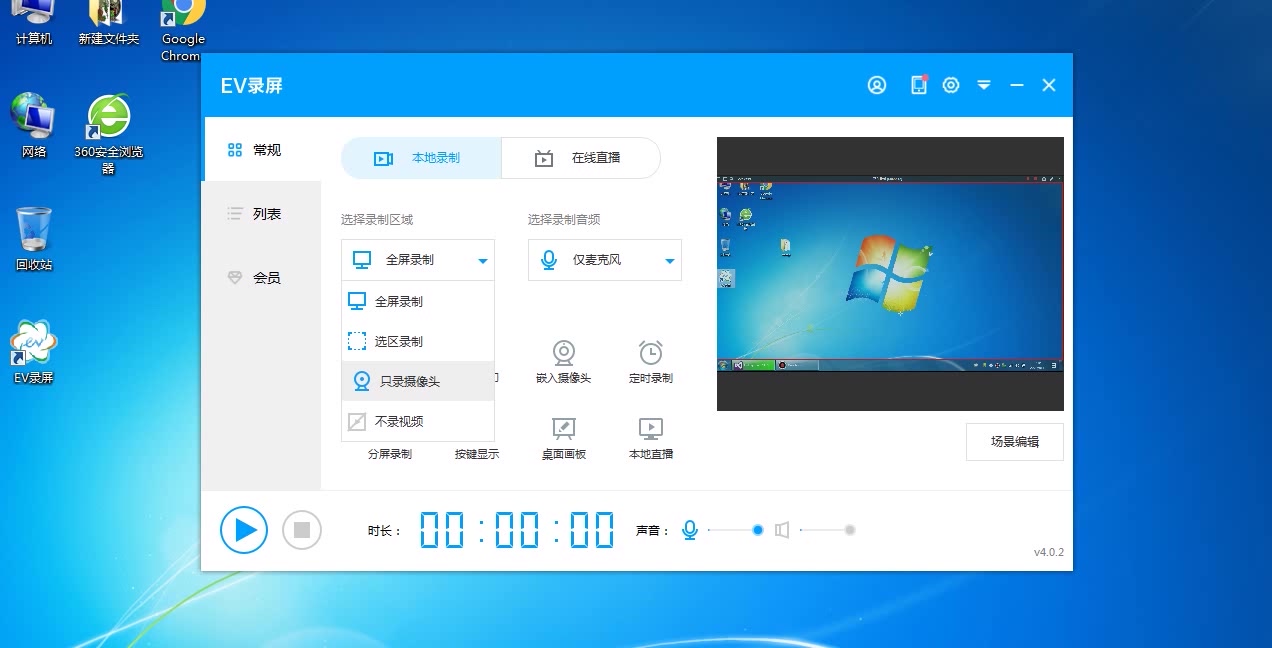Click the 分屏录制 label

point(390,454)
